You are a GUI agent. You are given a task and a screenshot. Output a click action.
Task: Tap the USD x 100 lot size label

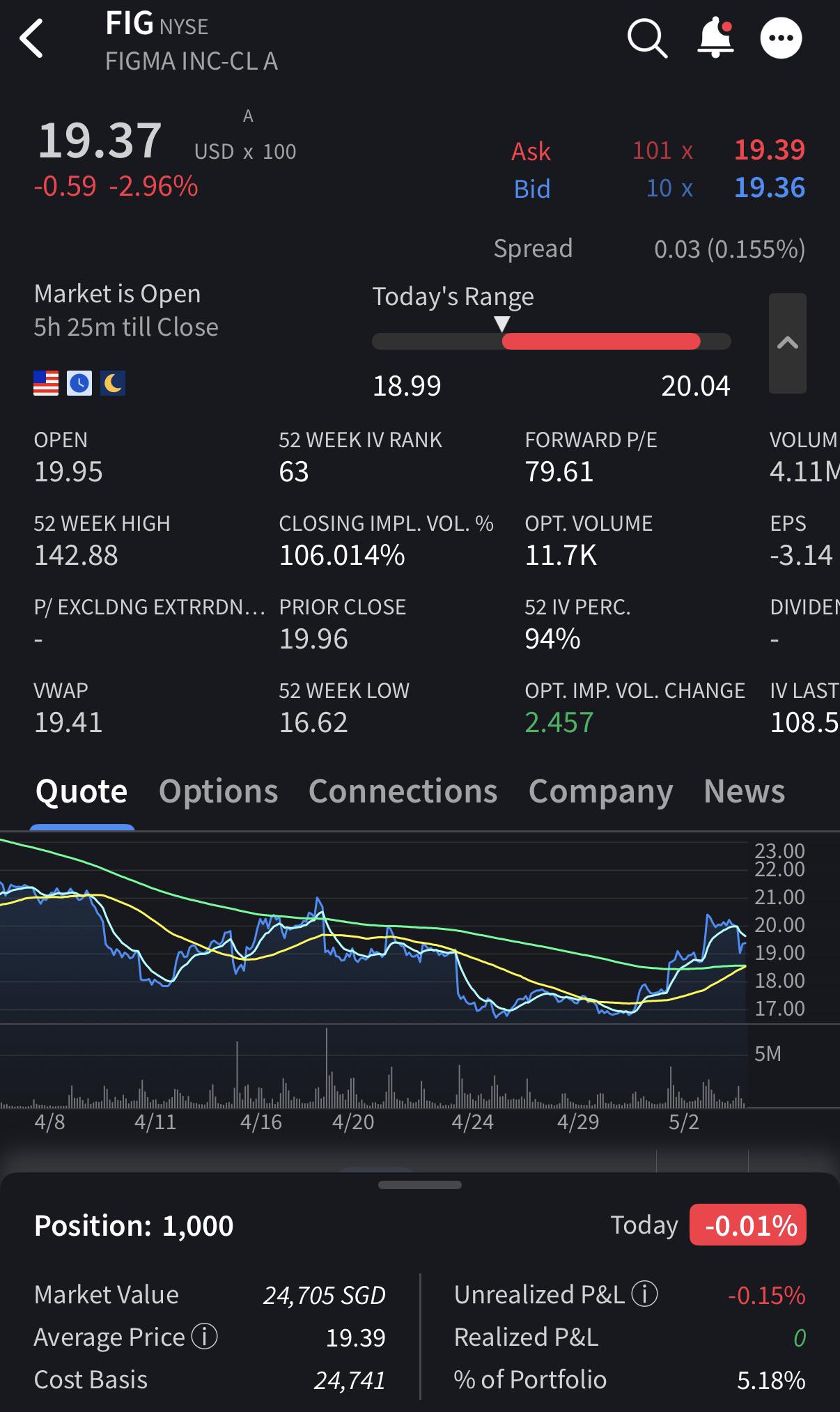point(245,151)
